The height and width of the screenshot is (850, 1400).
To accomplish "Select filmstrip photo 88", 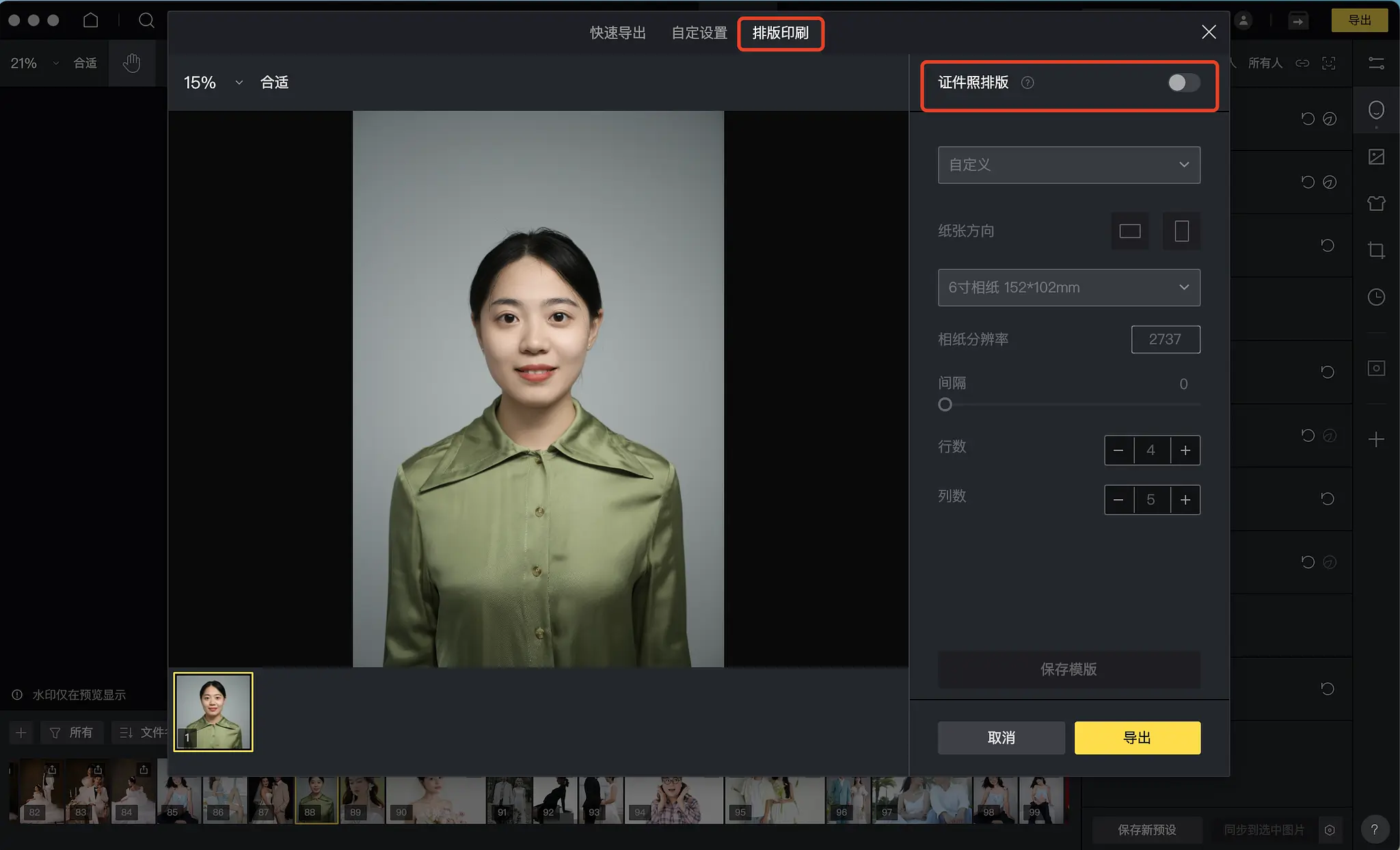I will [x=317, y=799].
